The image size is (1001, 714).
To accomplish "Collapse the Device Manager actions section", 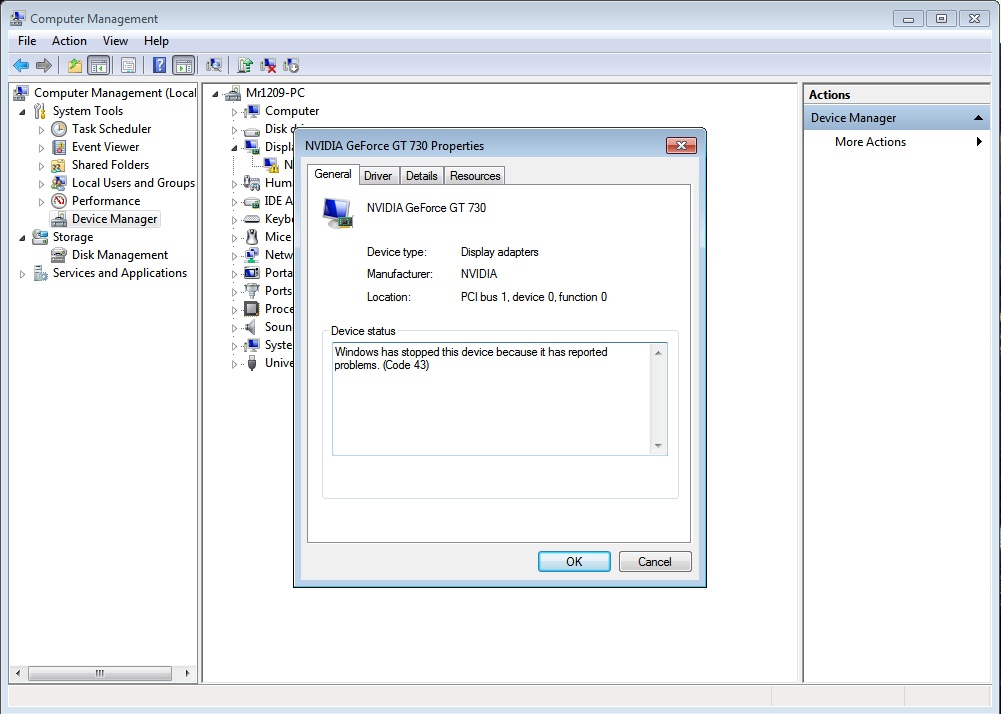I will [x=977, y=118].
